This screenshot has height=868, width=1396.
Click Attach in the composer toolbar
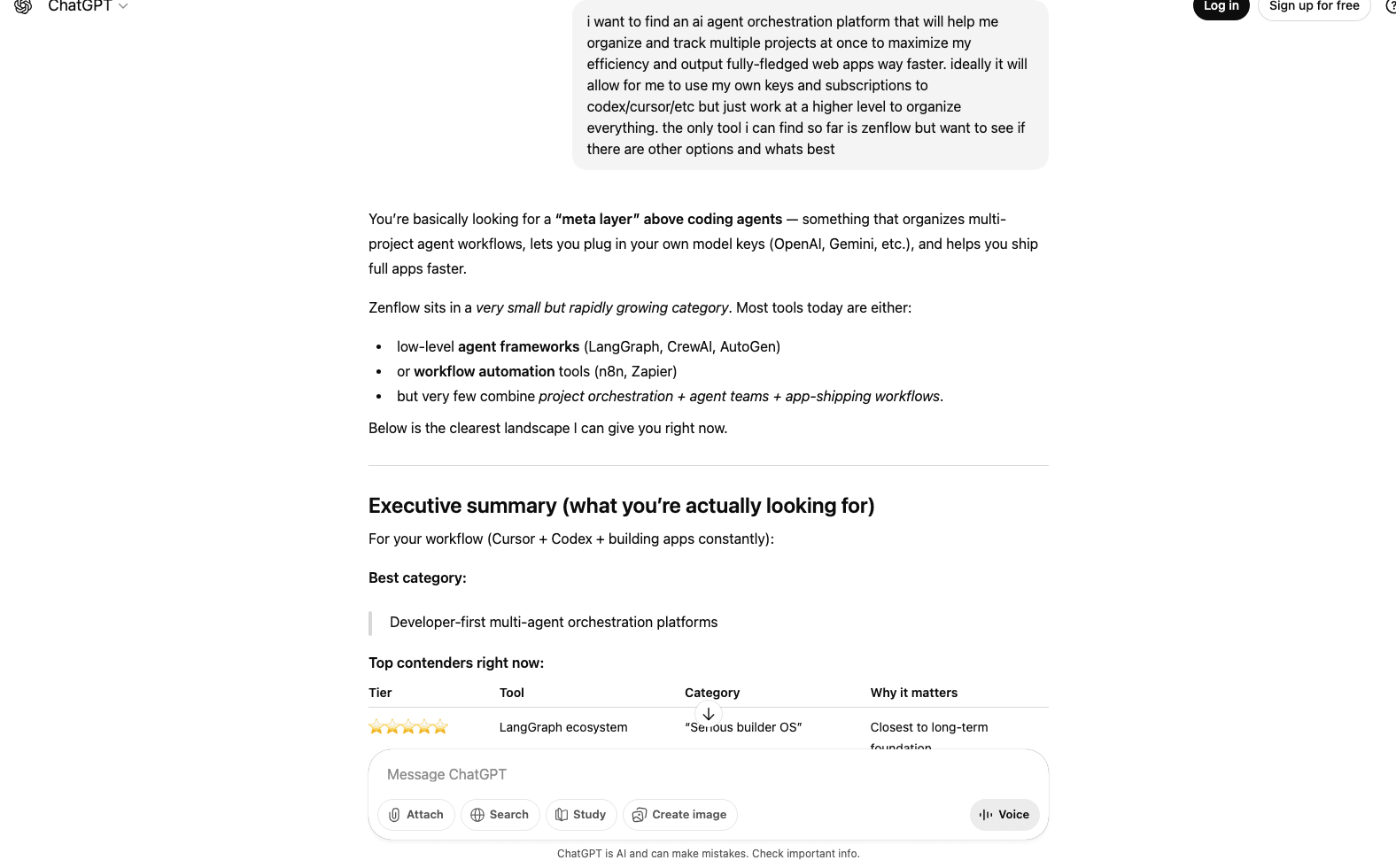tap(415, 815)
